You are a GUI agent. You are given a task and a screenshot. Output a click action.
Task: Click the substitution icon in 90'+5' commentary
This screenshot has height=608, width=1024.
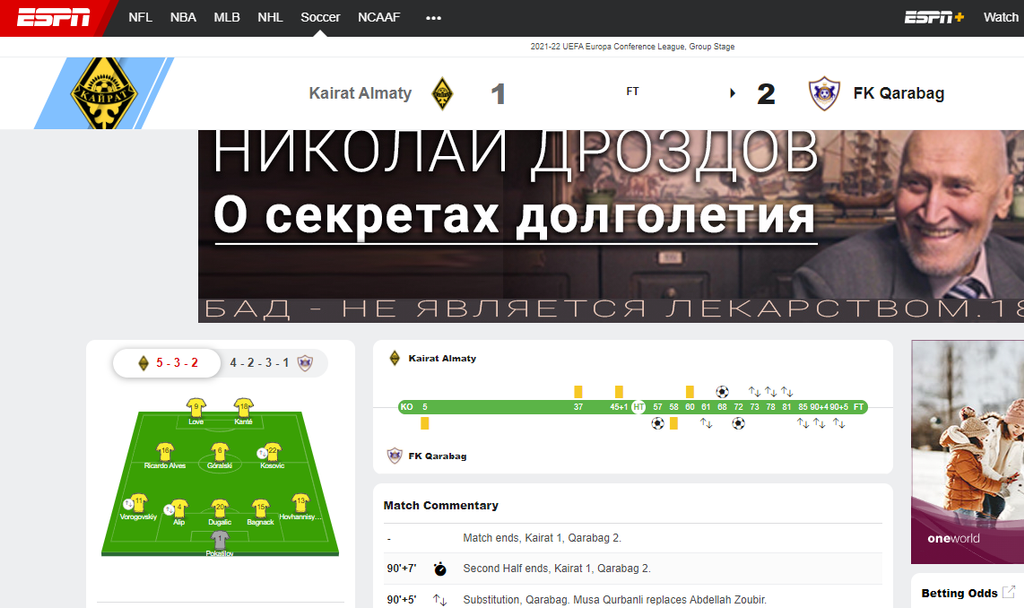tap(440, 600)
